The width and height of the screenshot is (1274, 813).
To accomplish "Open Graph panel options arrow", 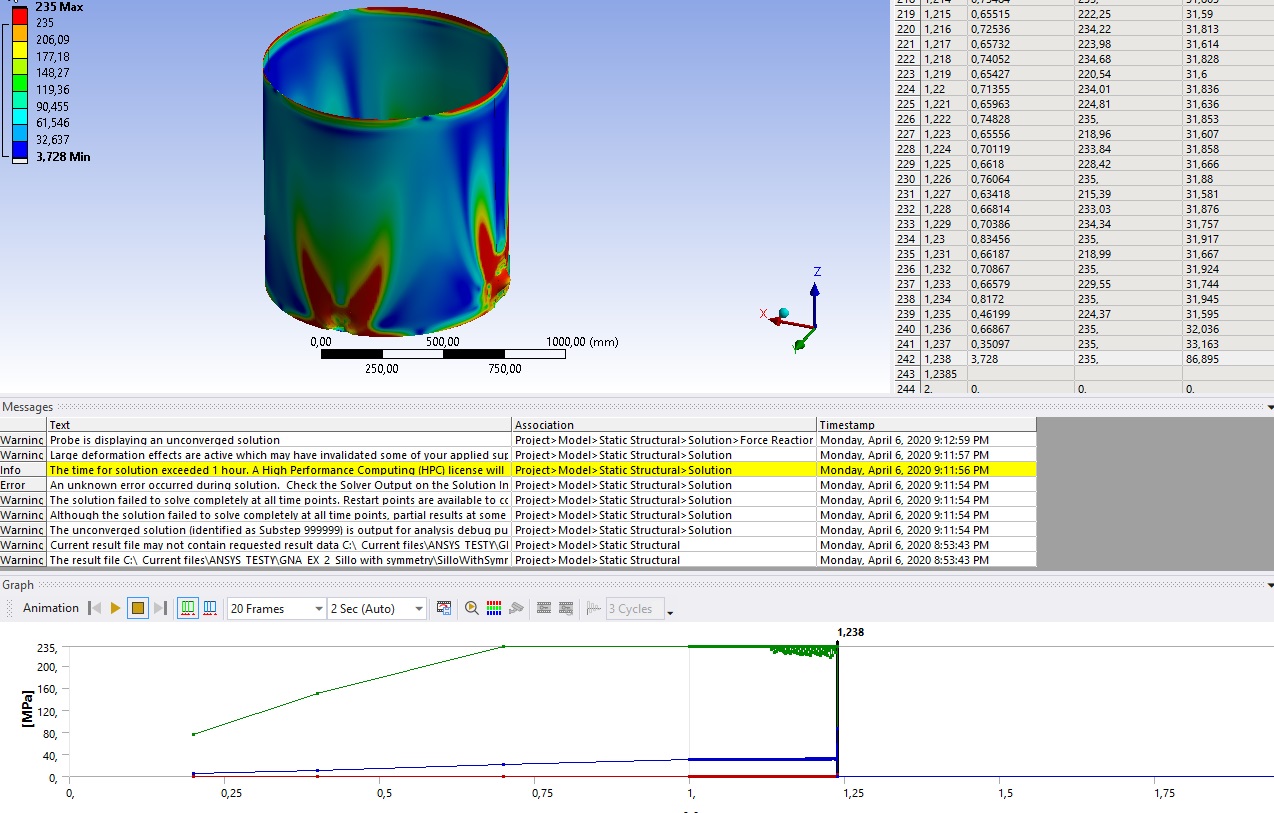I will 1270,585.
